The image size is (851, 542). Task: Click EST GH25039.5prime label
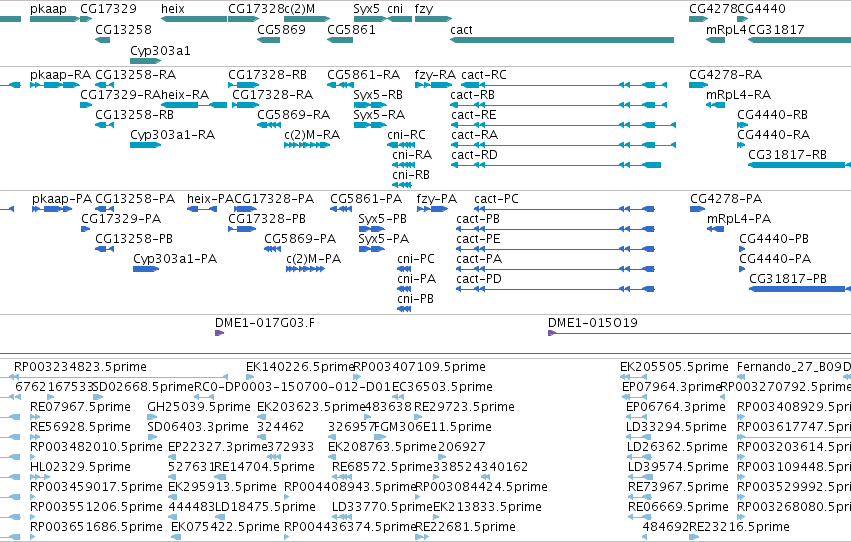click(199, 407)
